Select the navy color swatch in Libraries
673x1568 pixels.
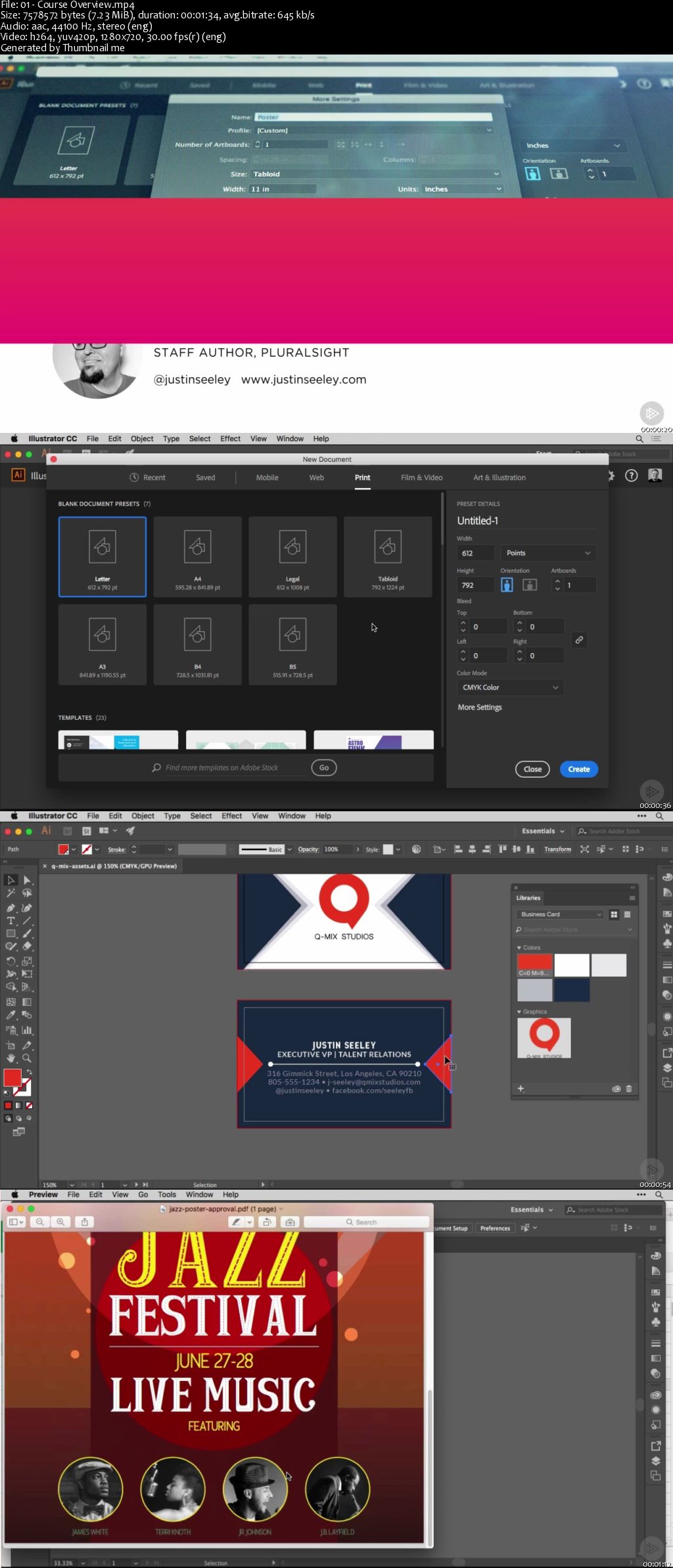pos(571,990)
